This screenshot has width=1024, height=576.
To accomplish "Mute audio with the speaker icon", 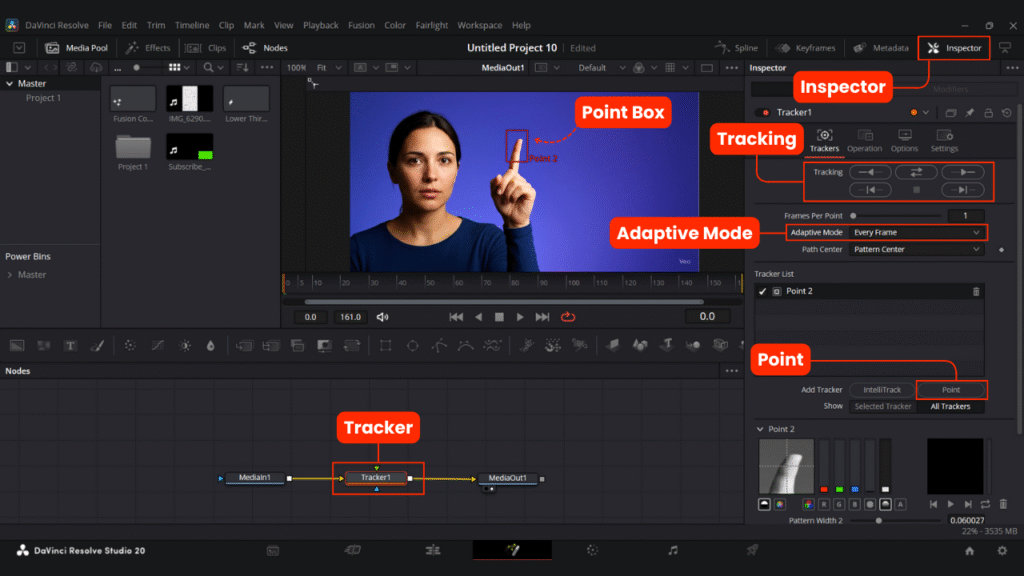I will (382, 317).
